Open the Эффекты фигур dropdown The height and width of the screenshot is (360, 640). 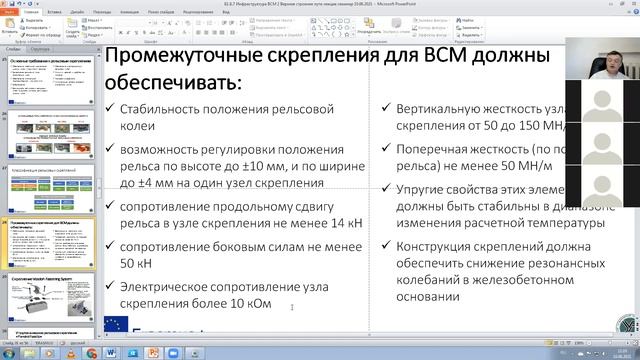(431, 35)
